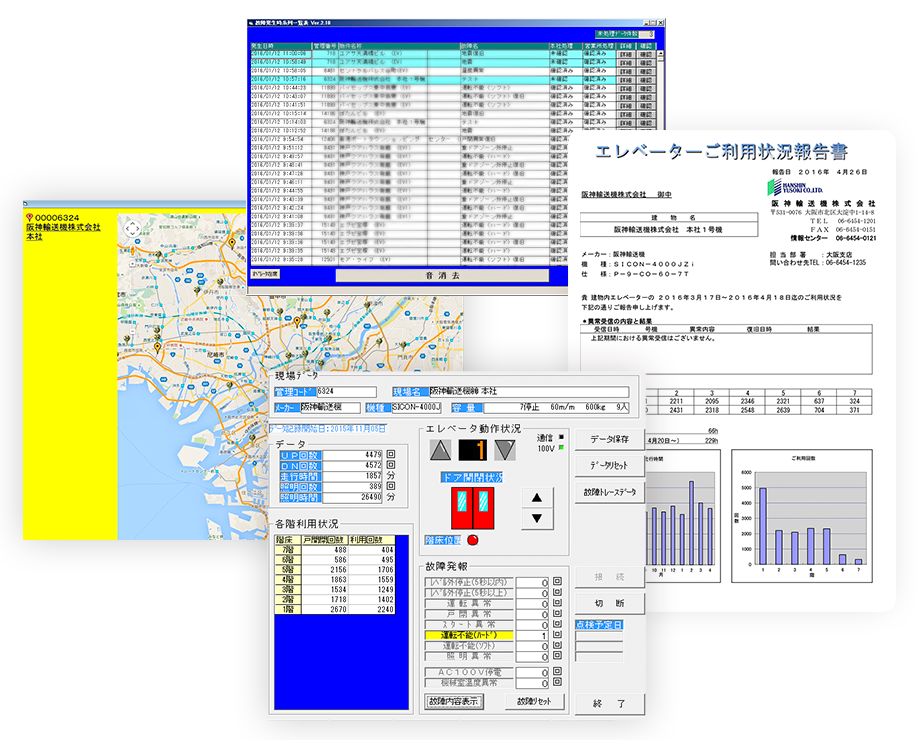Click the 現場名 input field
Image resolution: width=920 pixels, height=740 pixels.
coord(529,391)
